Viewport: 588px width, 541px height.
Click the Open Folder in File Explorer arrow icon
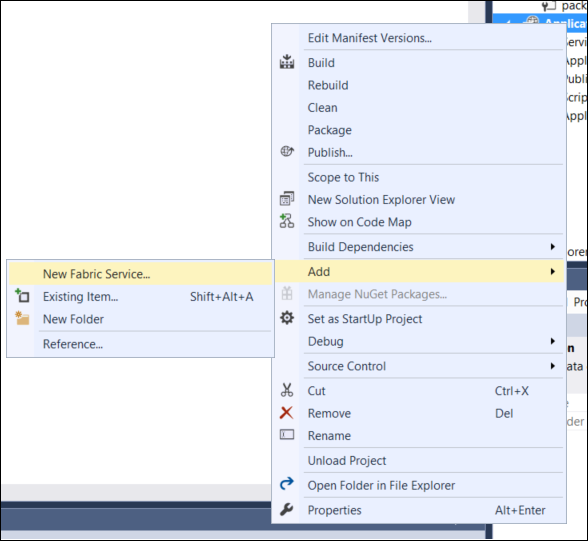[287, 484]
